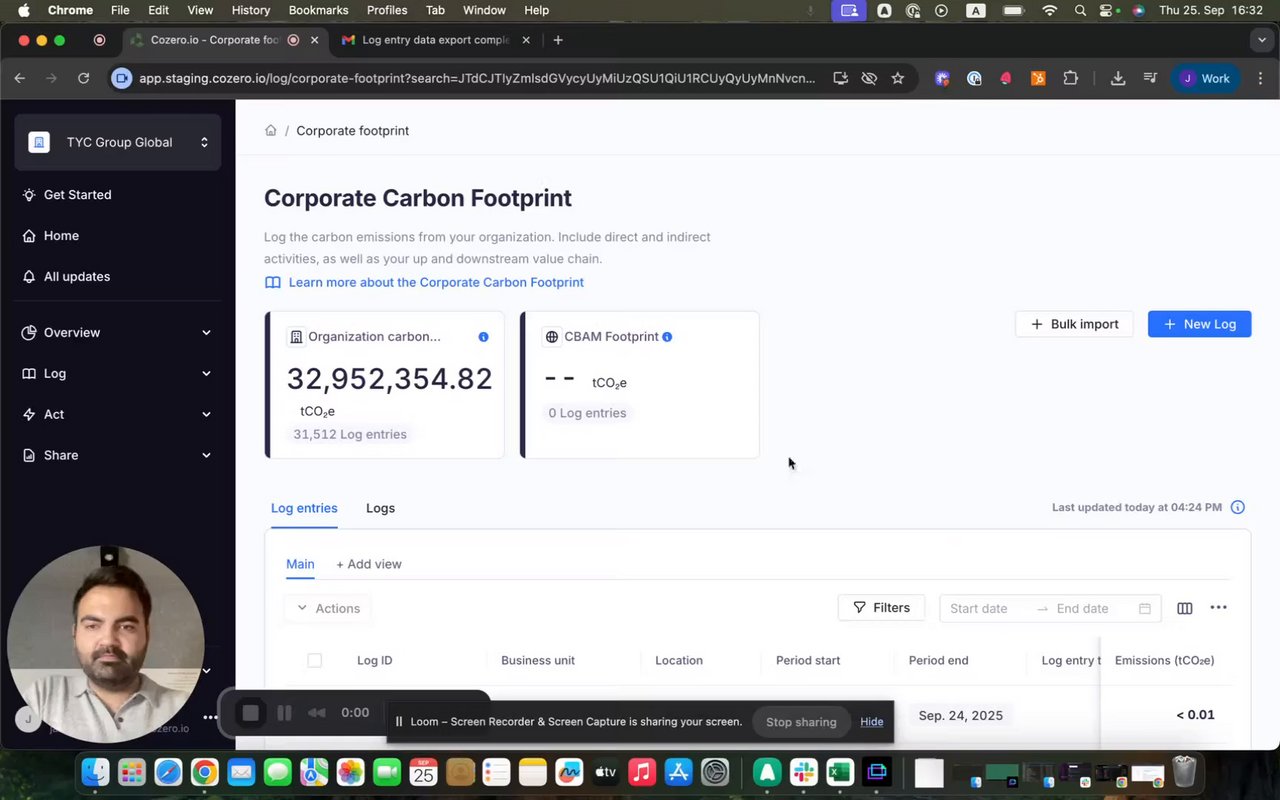Open the Filters button
The width and height of the screenshot is (1280, 800).
click(881, 608)
